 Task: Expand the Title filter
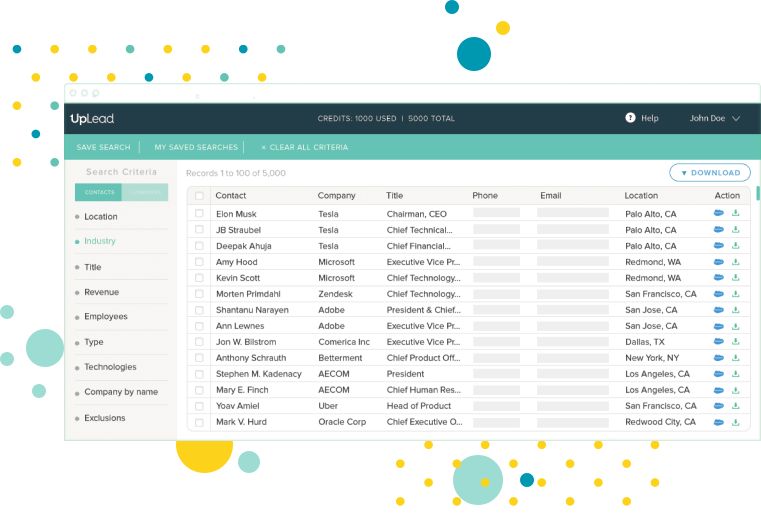coord(92,267)
